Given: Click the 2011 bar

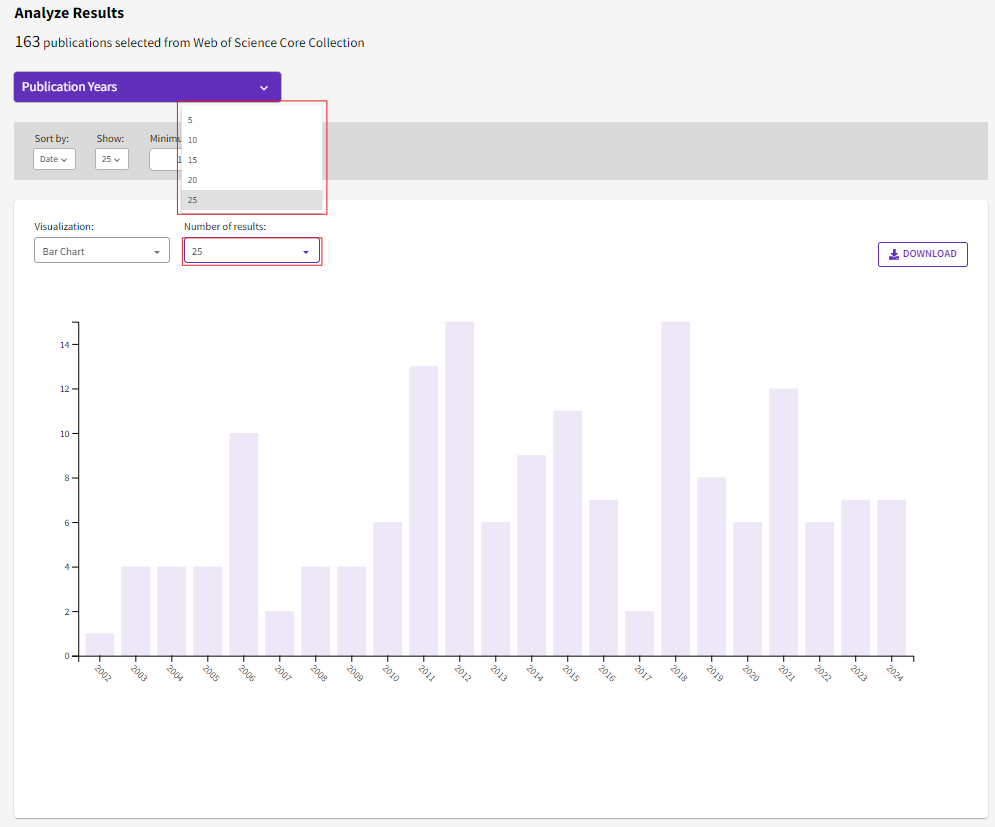Looking at the screenshot, I should point(424,511).
